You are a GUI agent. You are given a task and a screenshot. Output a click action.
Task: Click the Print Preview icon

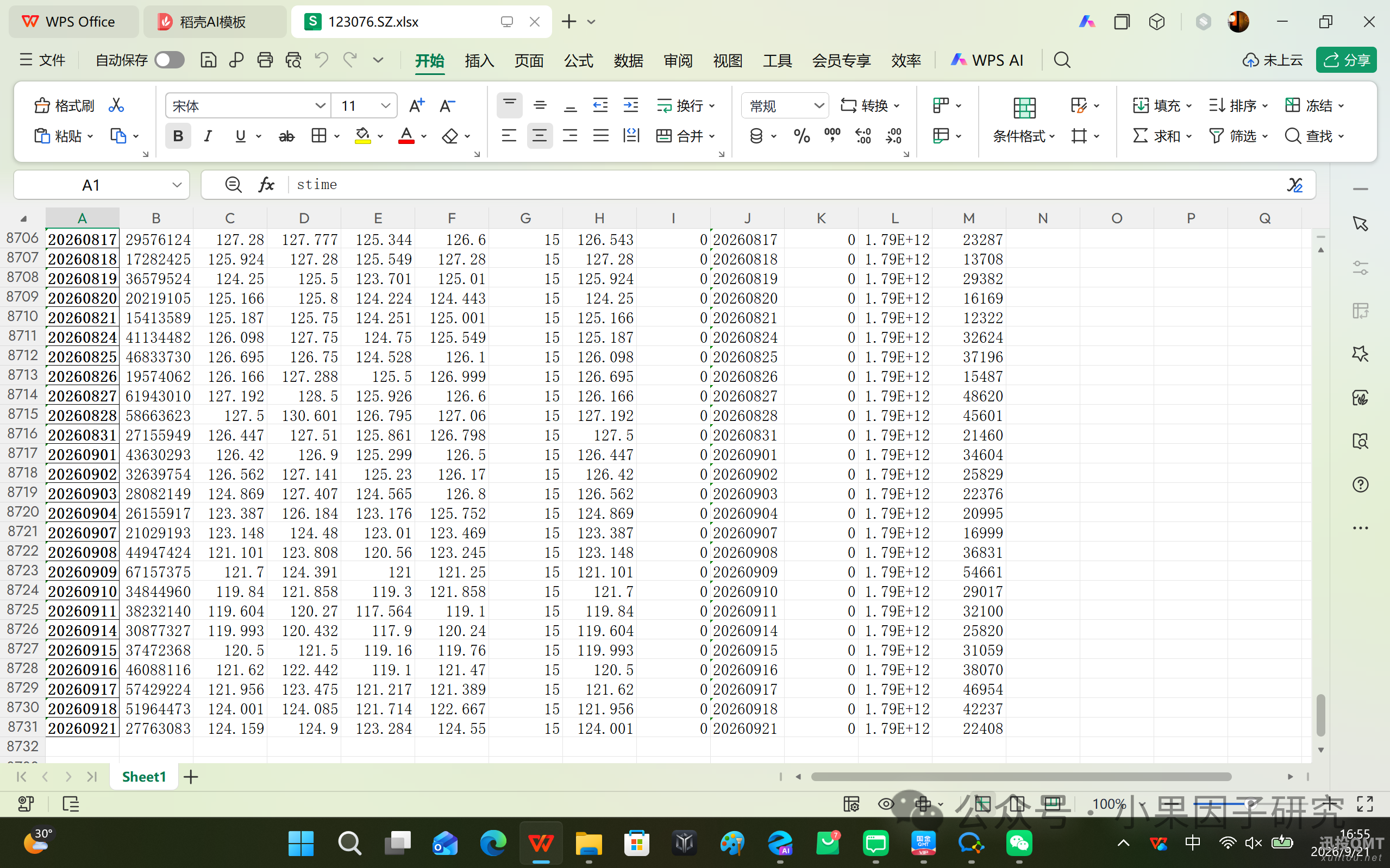(293, 60)
